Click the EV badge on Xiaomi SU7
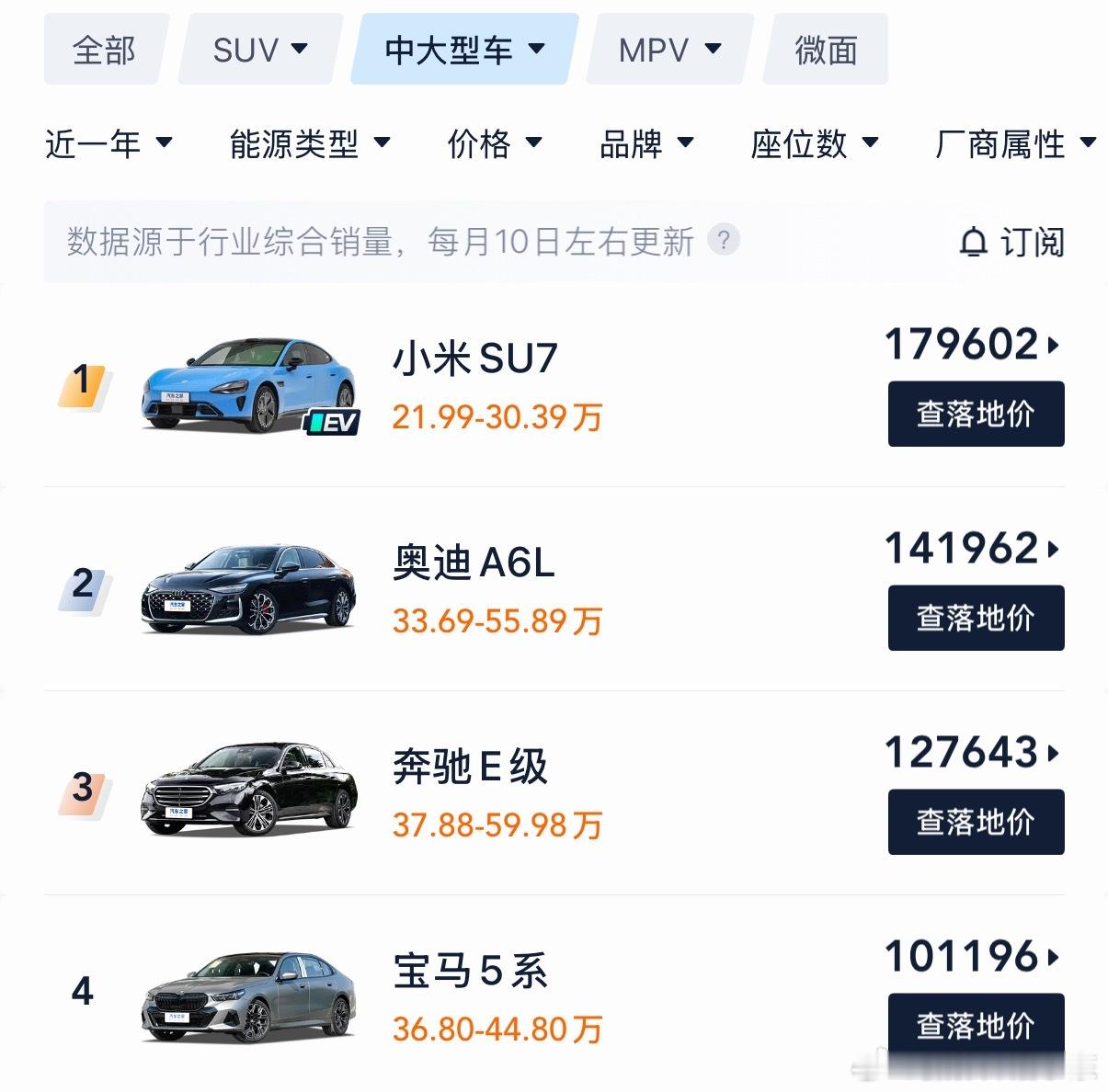1108x1092 pixels. pyautogui.click(x=332, y=423)
